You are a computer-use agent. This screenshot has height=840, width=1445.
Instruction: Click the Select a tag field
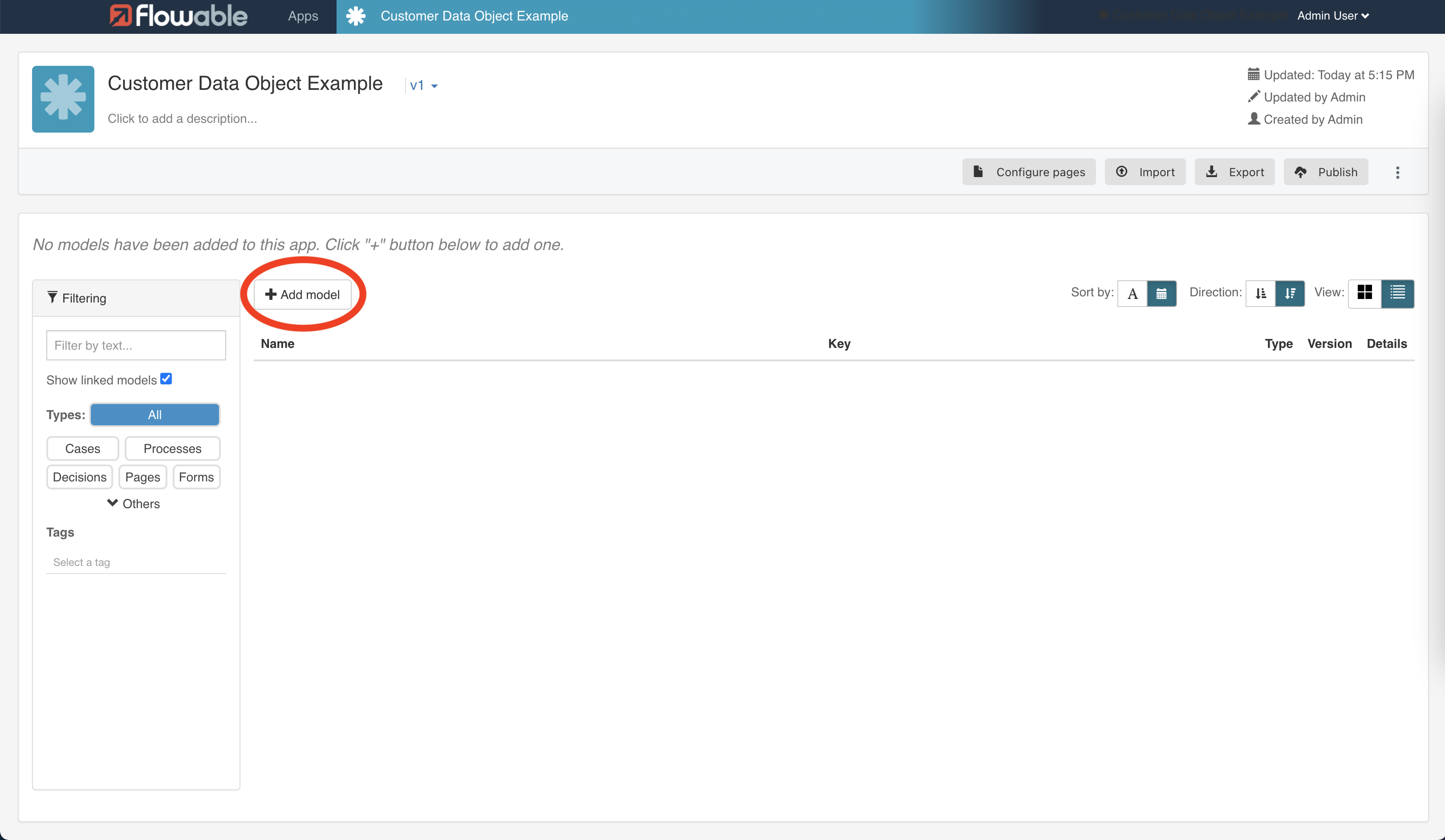[136, 562]
